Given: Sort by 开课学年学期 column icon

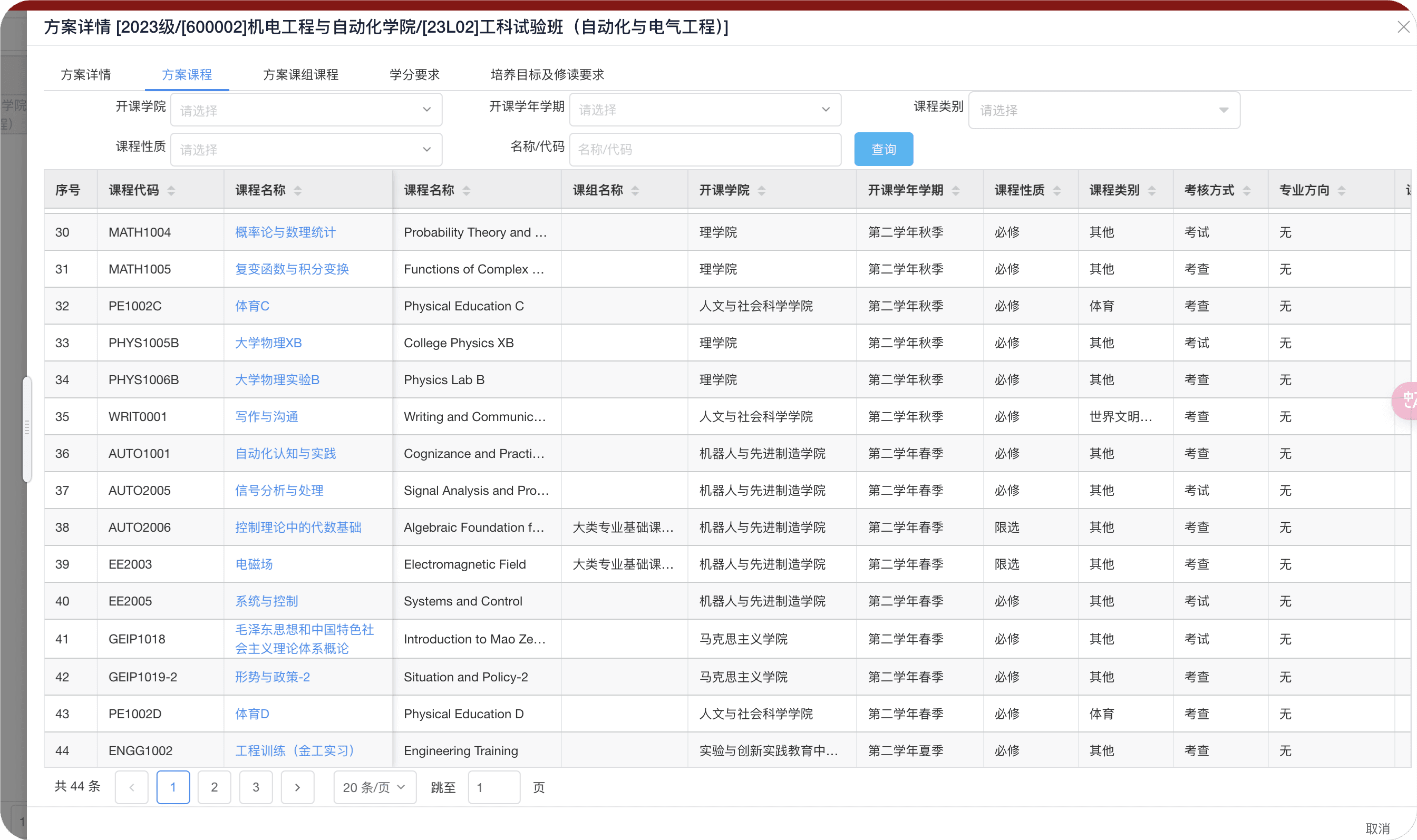Looking at the screenshot, I should tap(956, 191).
